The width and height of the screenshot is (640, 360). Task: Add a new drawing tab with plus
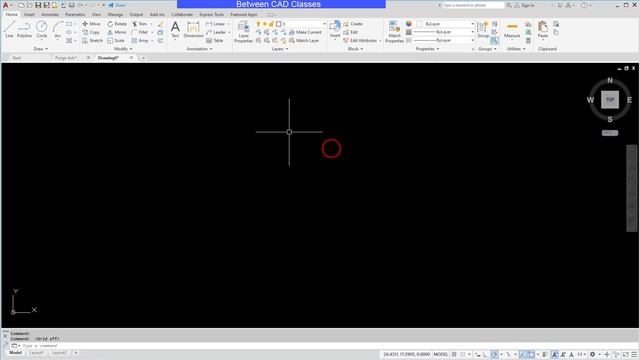143,58
